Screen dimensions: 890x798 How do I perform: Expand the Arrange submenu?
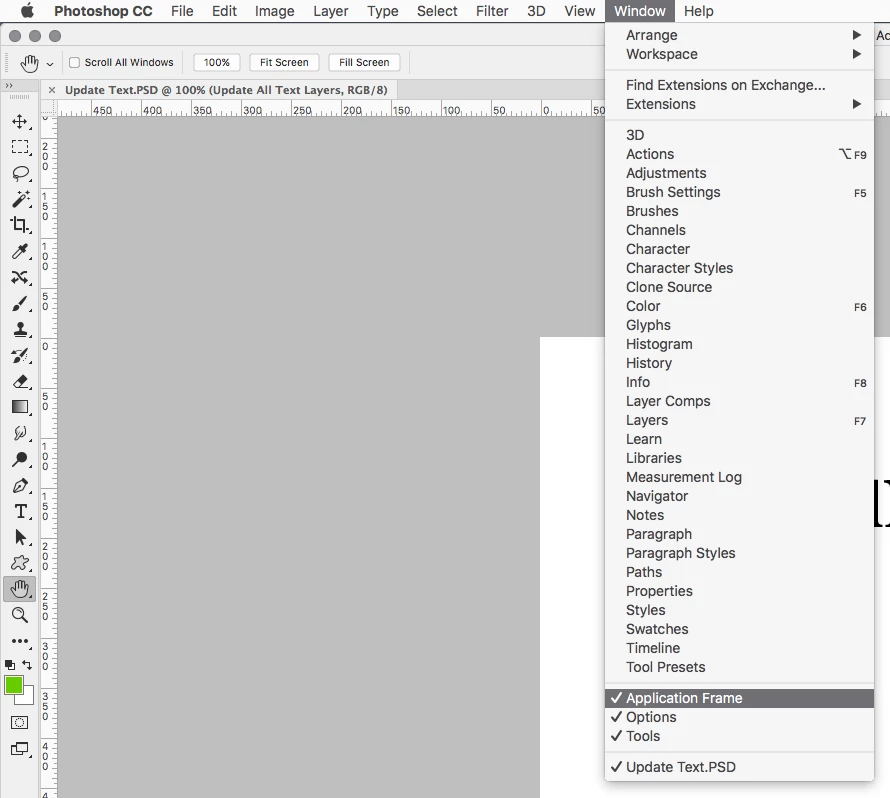click(x=739, y=35)
